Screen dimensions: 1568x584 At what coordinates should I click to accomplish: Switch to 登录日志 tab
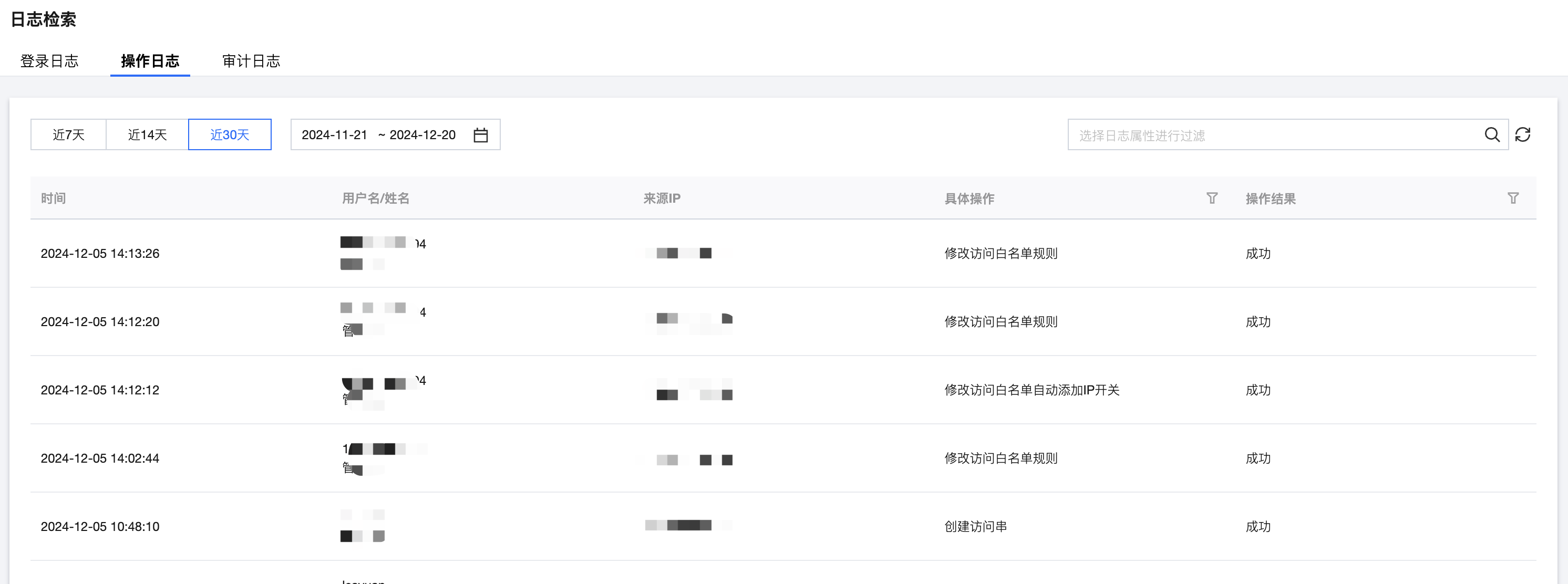(x=49, y=61)
